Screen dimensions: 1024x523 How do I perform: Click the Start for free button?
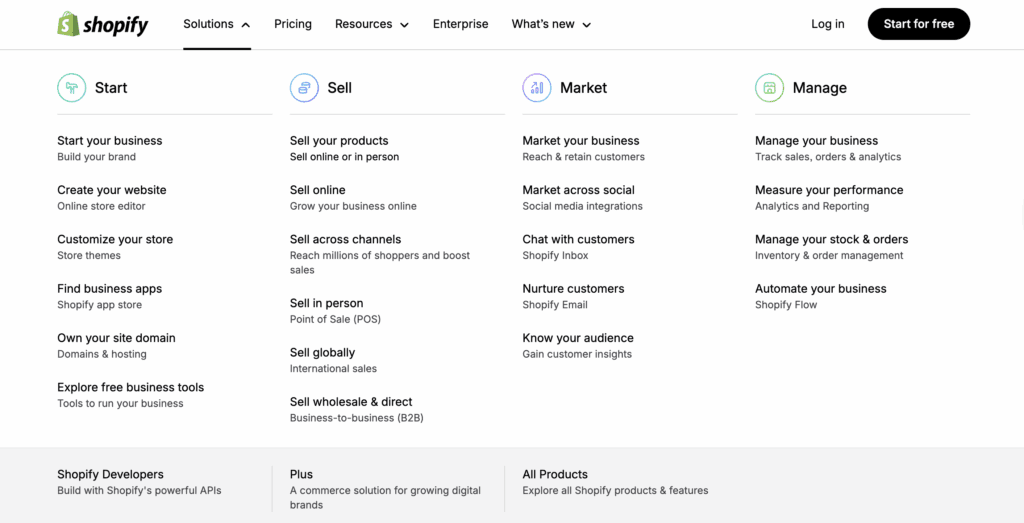(x=919, y=24)
